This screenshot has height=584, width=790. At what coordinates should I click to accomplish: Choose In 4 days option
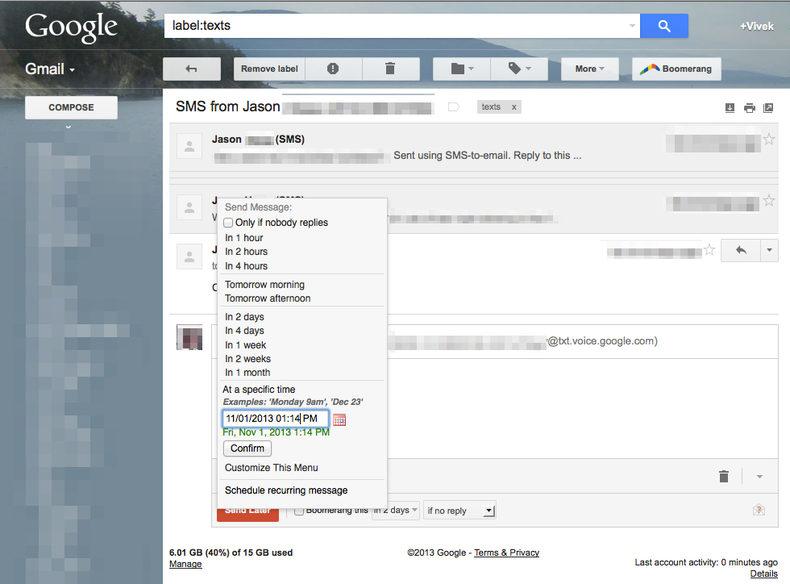pyautogui.click(x=244, y=331)
